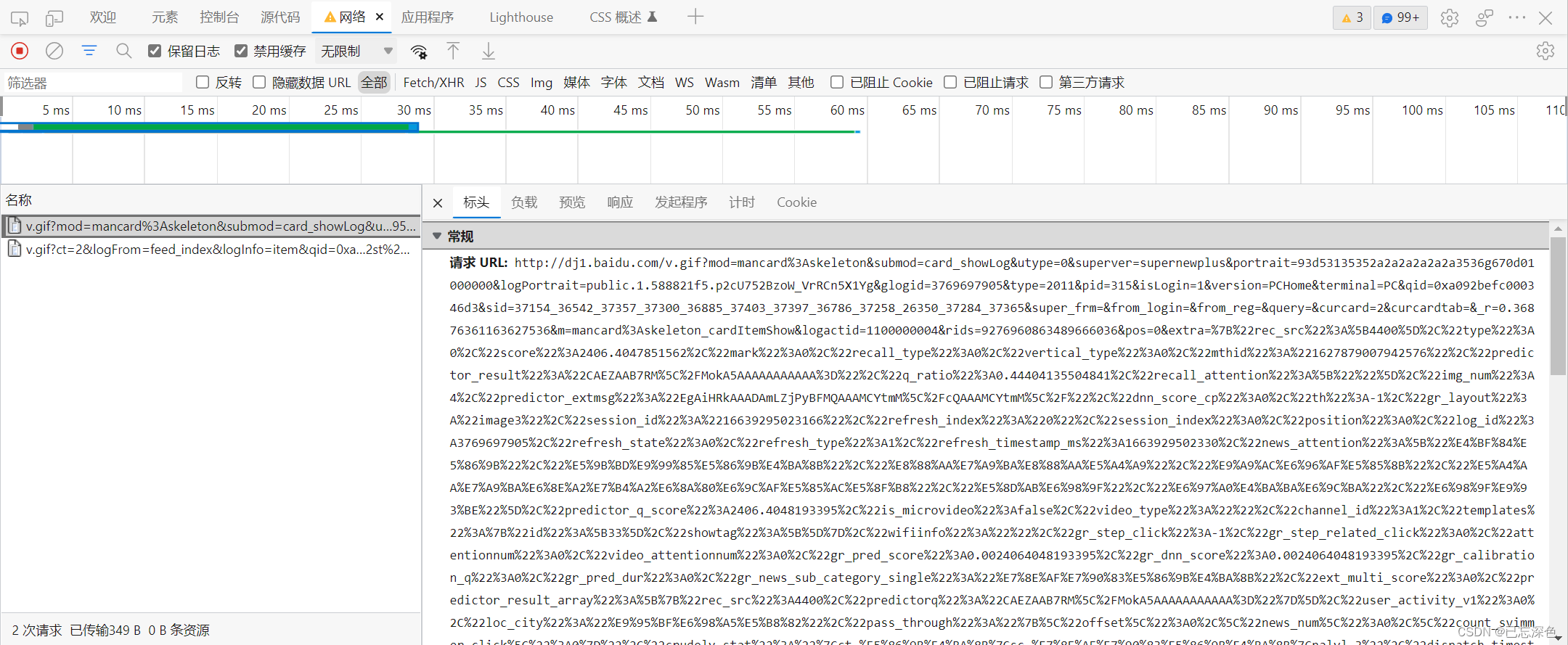Screen dimensions: 1568x645
Task: Click the headers pane vertical scrollbar
Action: coord(1558,305)
